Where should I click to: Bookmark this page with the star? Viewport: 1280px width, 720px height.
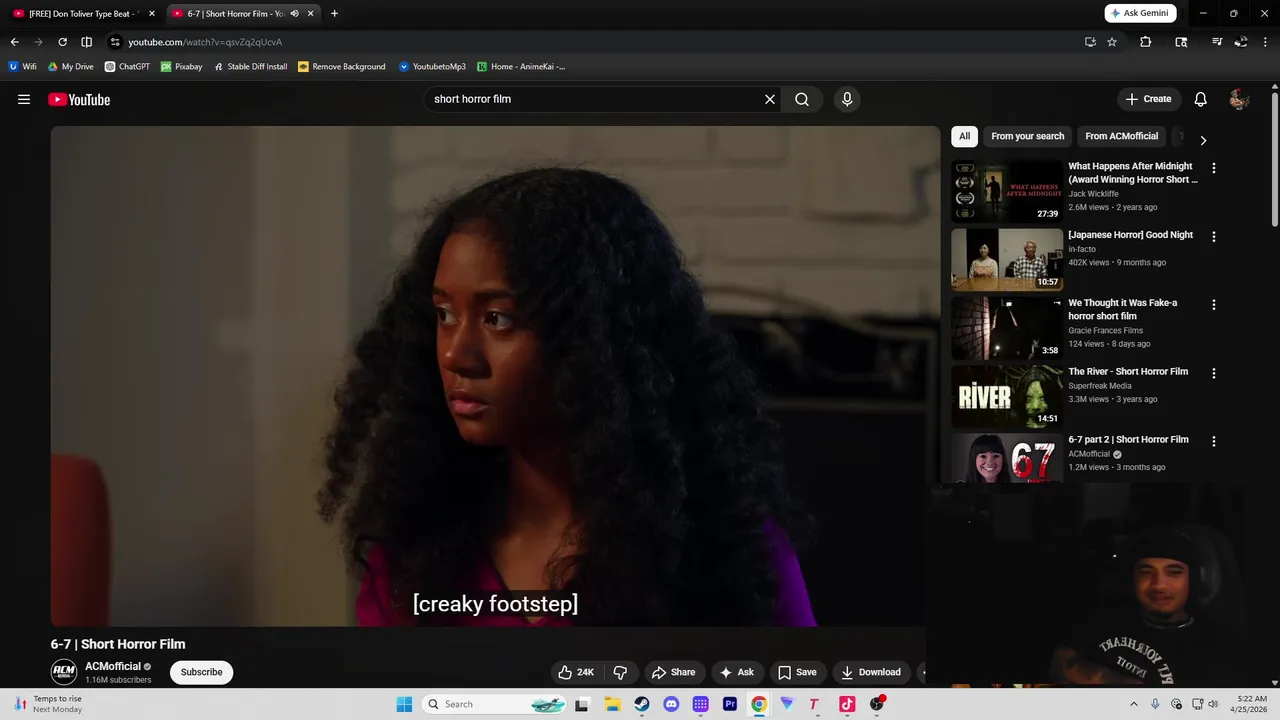(x=1112, y=42)
